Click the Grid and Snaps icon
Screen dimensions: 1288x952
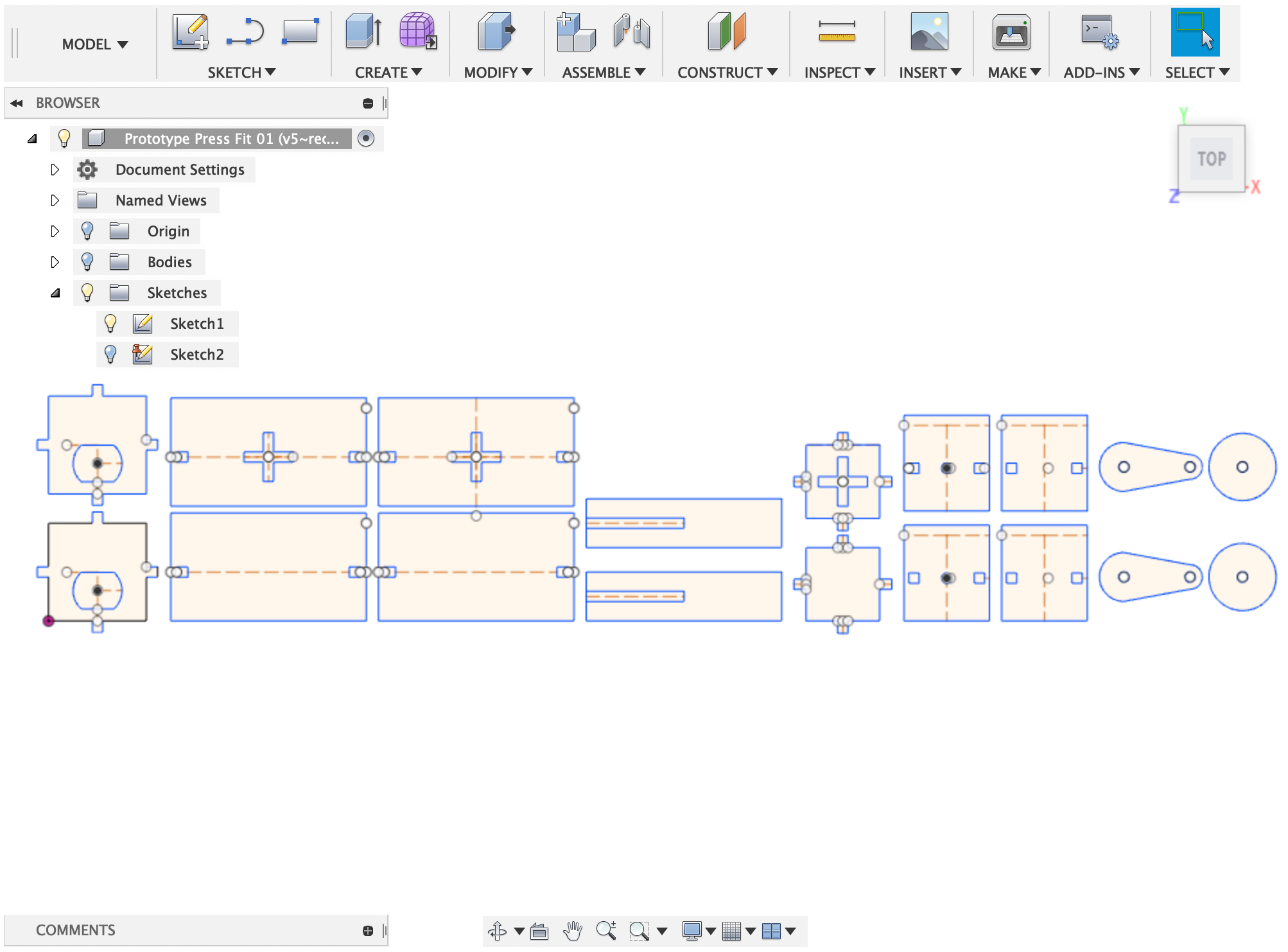click(731, 931)
